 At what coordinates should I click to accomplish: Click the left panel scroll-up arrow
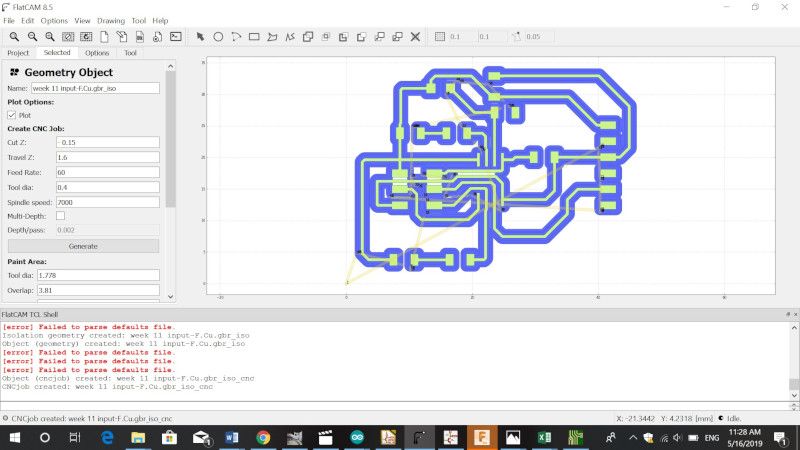point(170,66)
